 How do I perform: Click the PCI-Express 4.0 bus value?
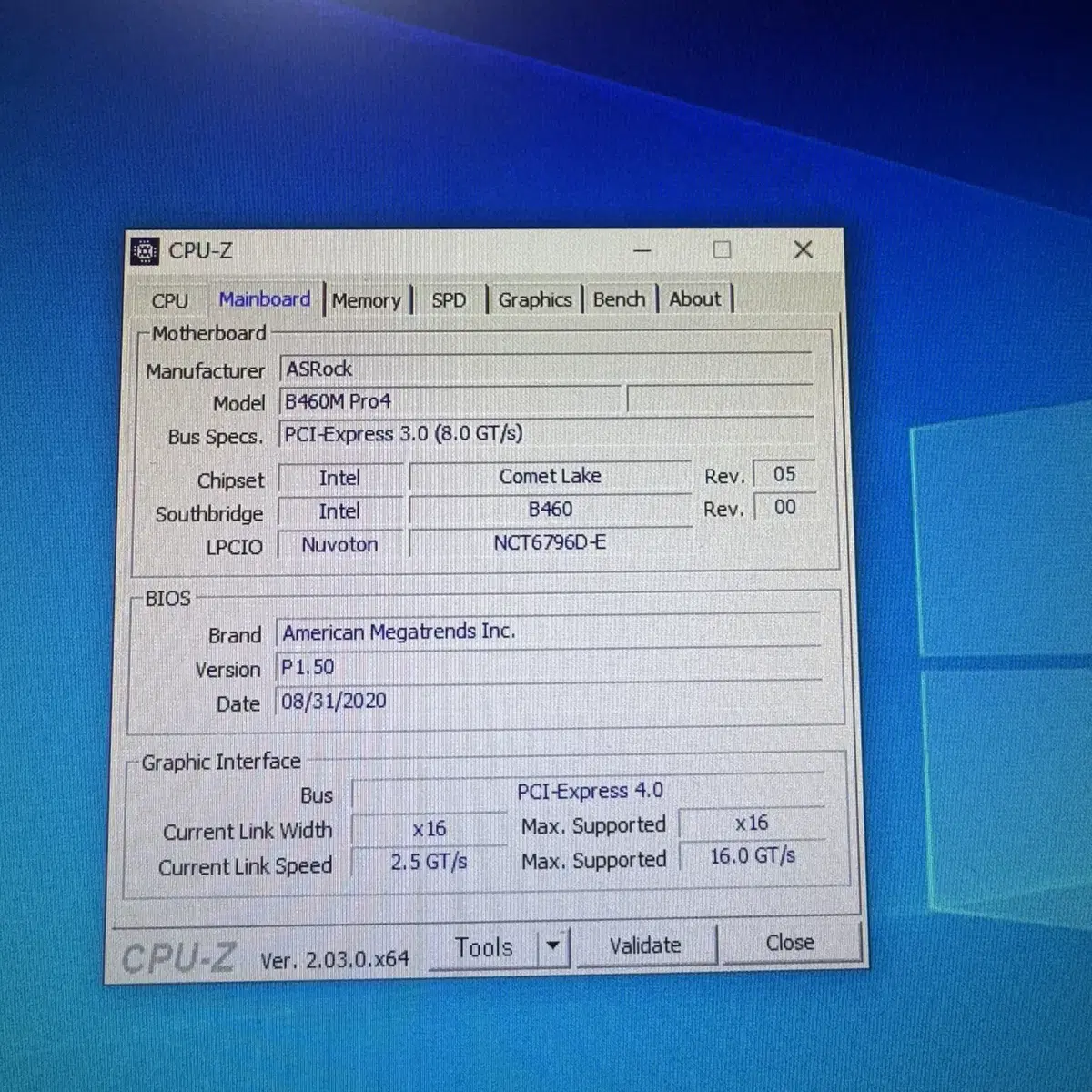589,791
